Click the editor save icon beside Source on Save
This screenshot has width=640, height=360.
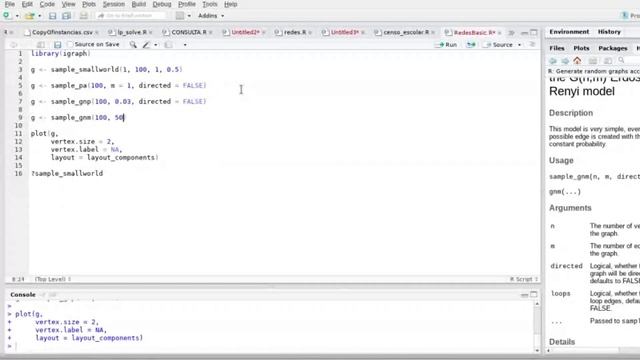click(58, 44)
